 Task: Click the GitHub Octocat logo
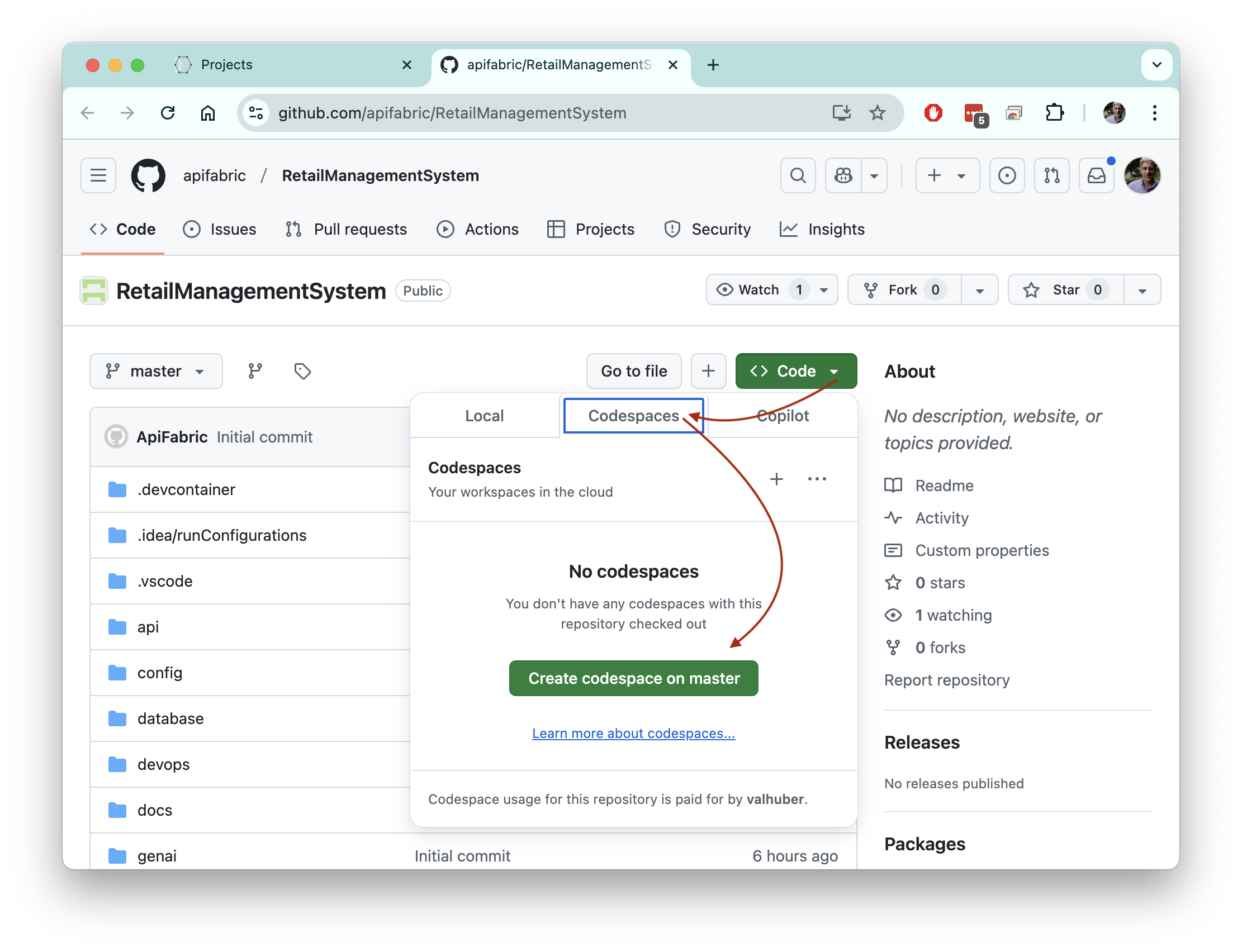coord(148,175)
